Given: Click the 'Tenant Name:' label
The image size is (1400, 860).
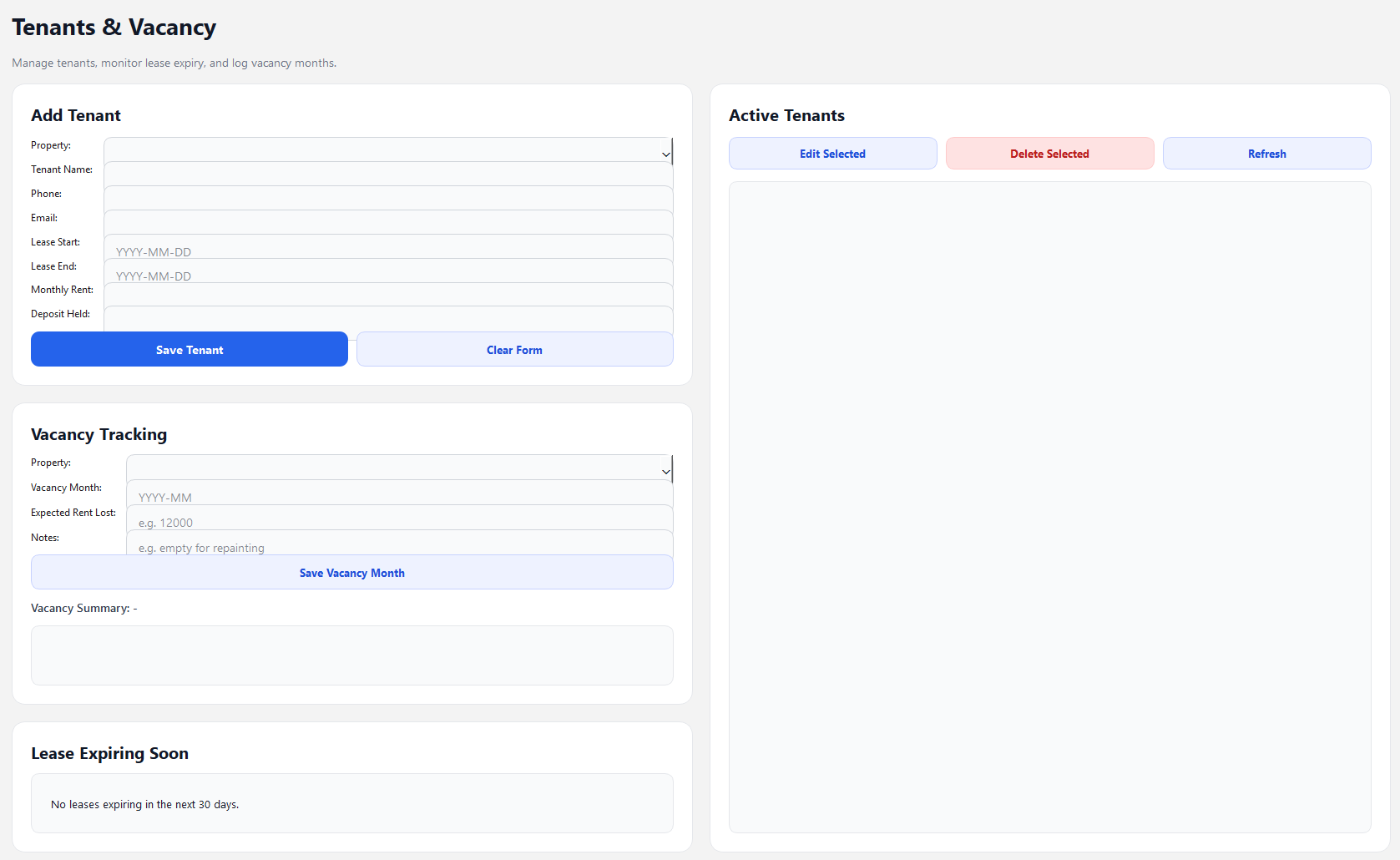Looking at the screenshot, I should coord(62,169).
